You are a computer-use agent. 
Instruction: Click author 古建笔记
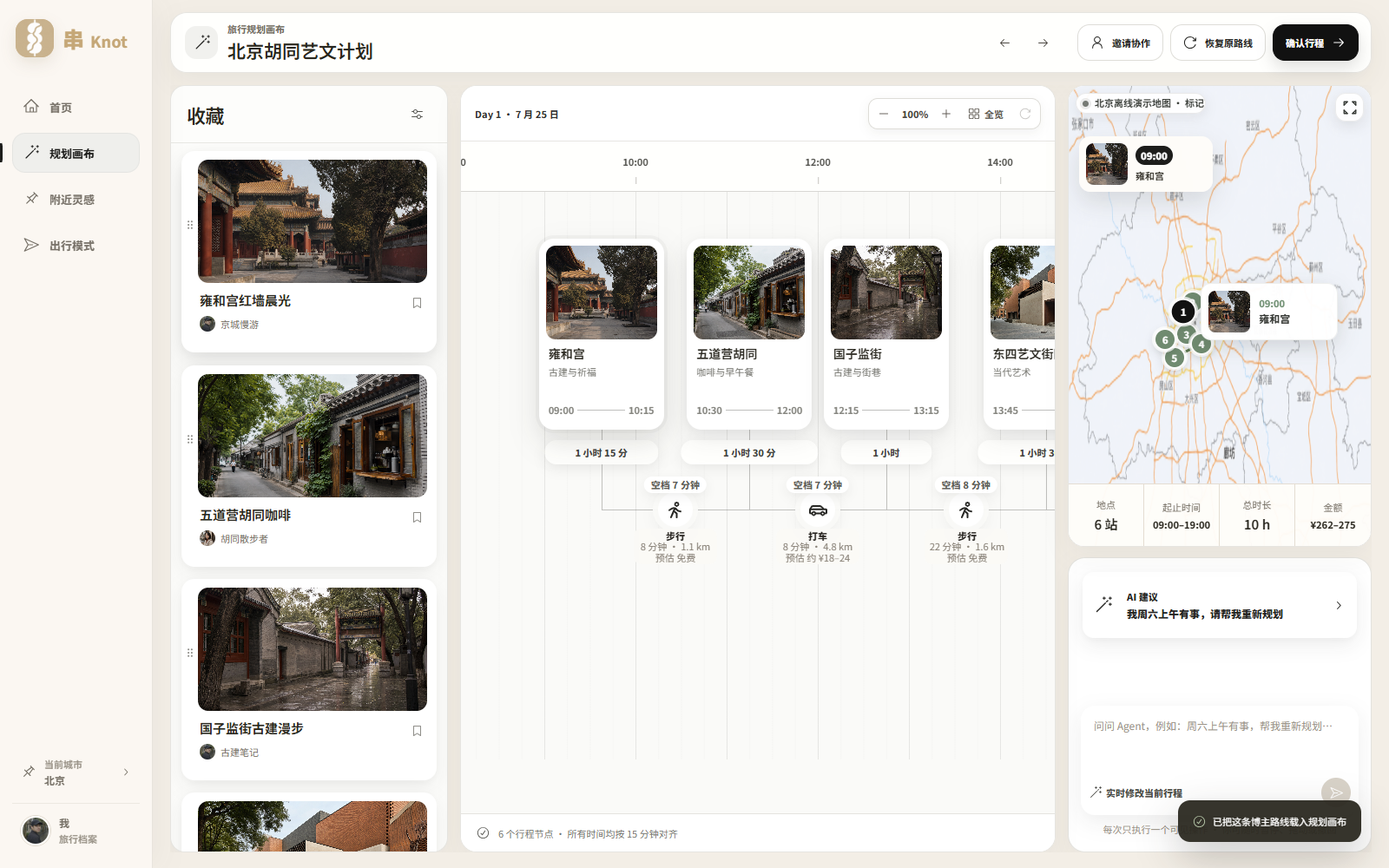[x=230, y=753]
